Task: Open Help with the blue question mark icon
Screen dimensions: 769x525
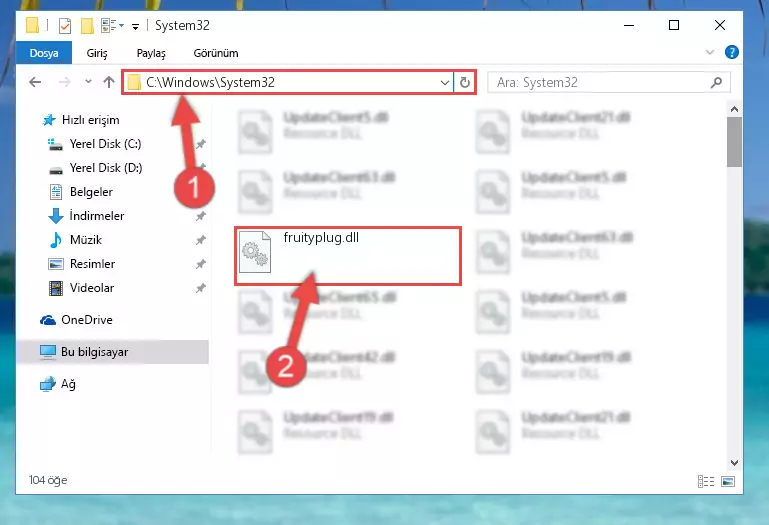Action: 731,52
